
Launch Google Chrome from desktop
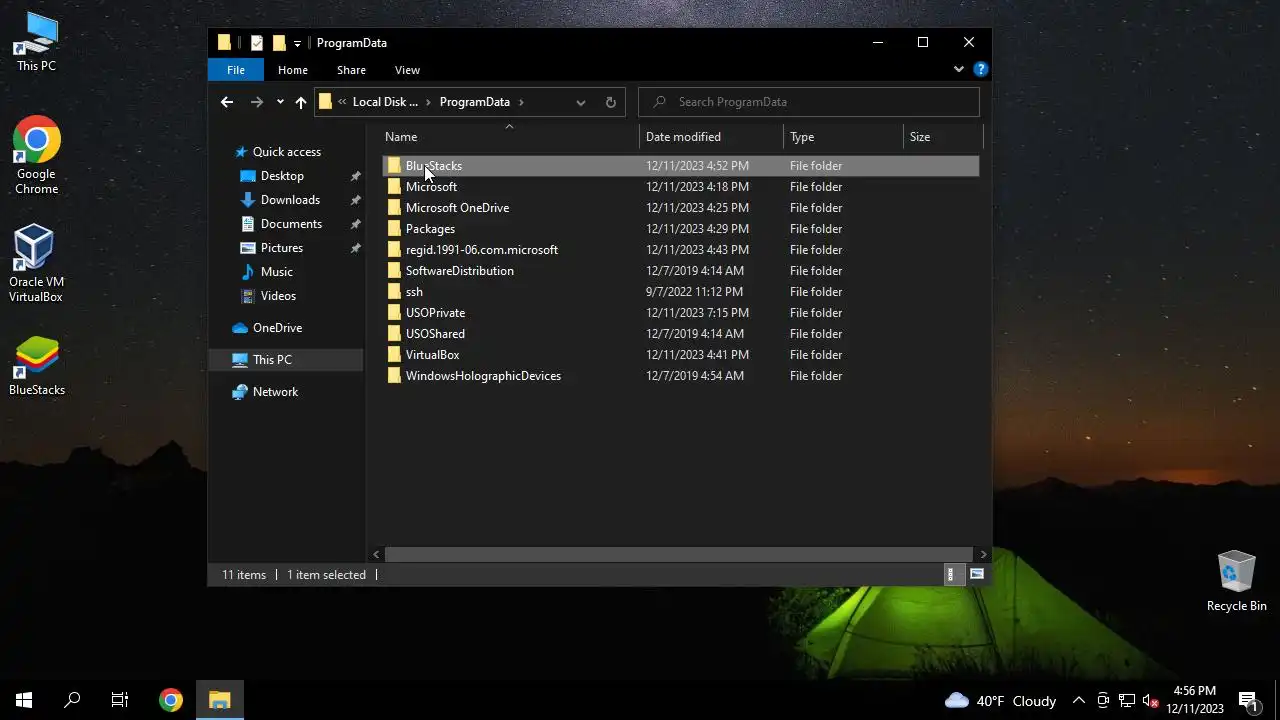coord(37,155)
